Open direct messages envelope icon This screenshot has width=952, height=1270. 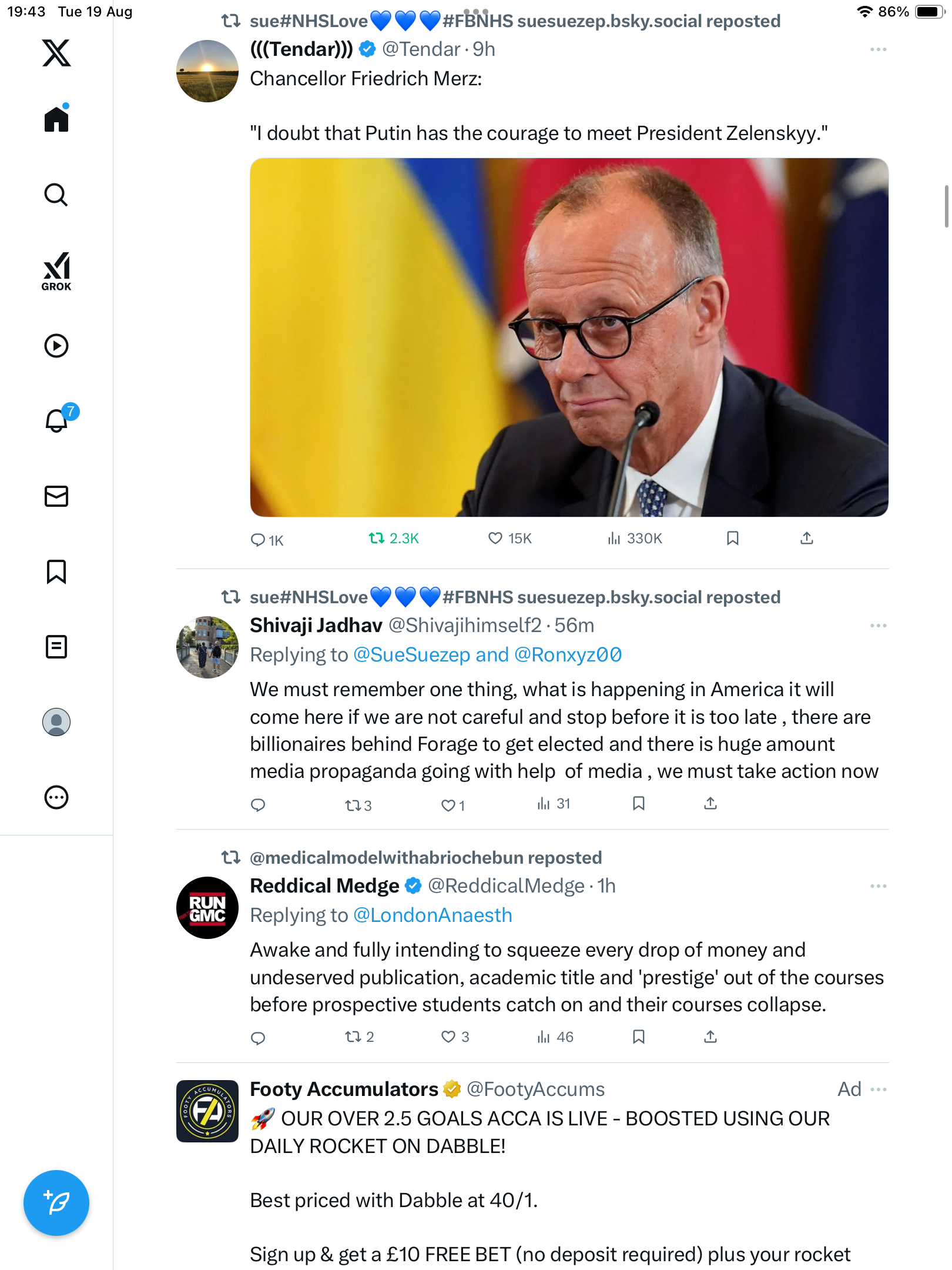[x=56, y=496]
